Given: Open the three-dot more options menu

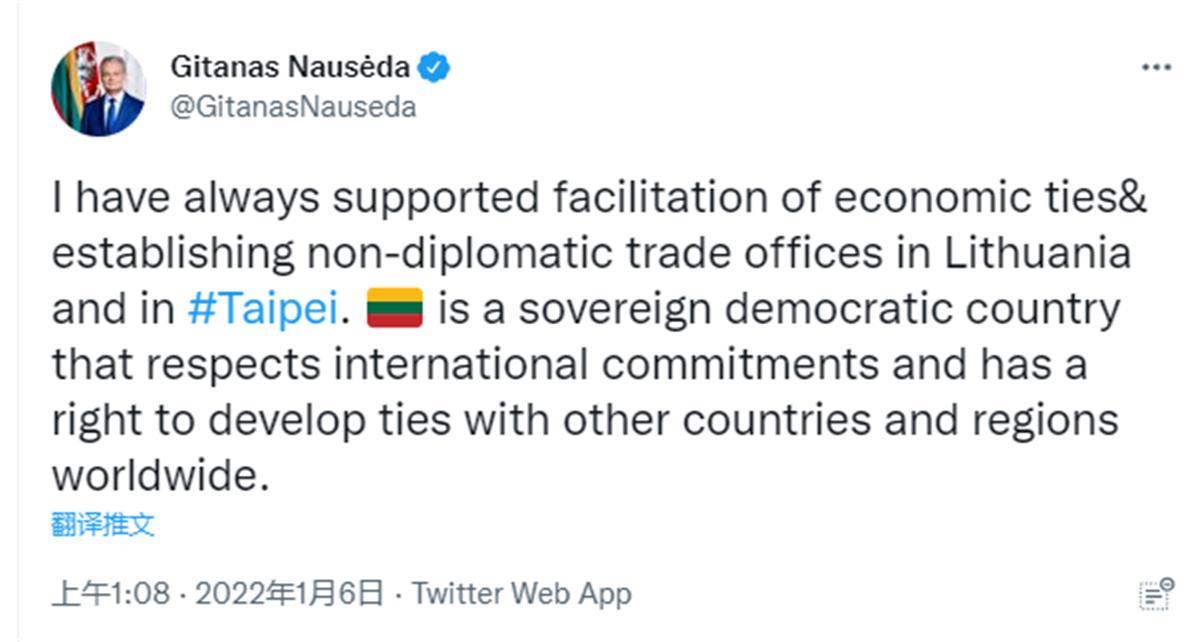Looking at the screenshot, I should tap(1155, 68).
